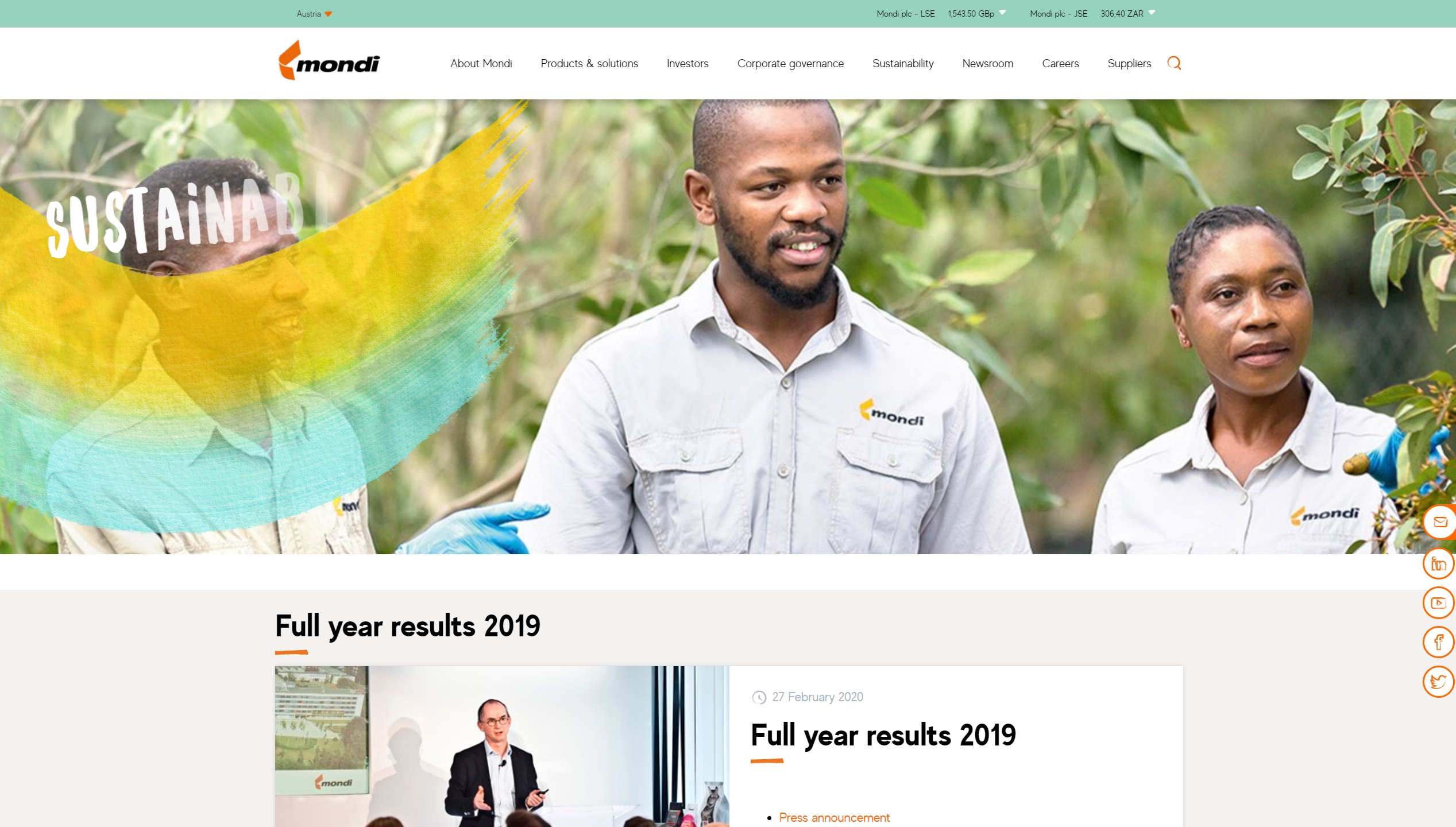The height and width of the screenshot is (827, 1456).
Task: Go to the Investors section
Action: (688, 63)
